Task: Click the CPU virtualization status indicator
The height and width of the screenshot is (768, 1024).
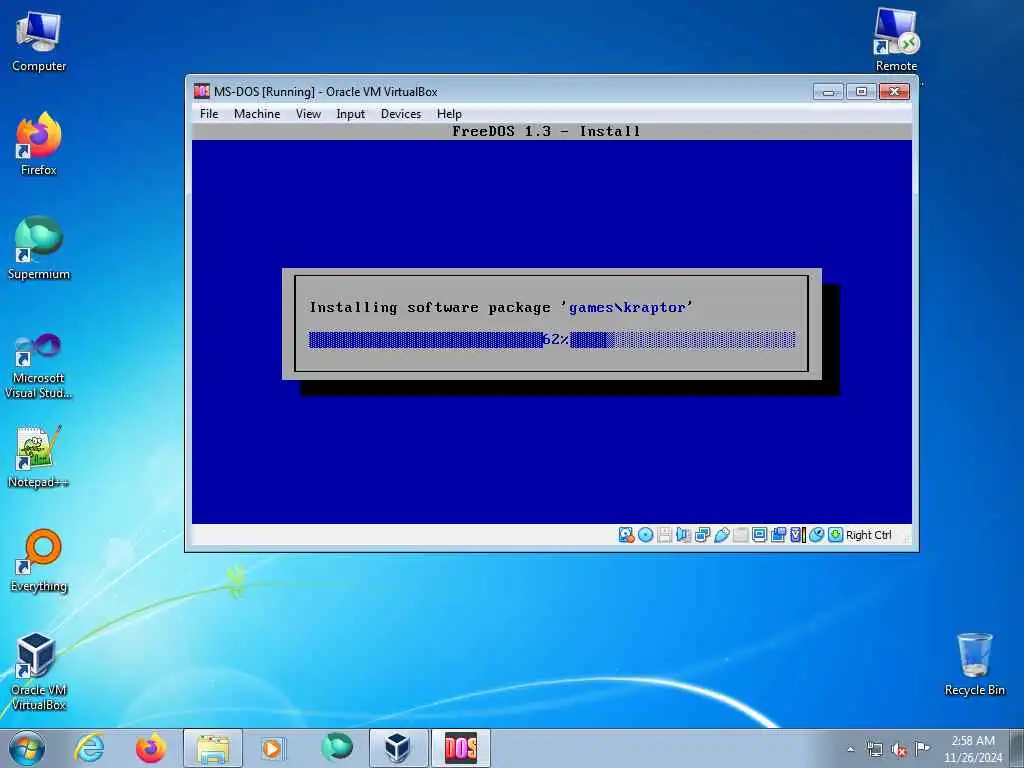Action: 798,535
